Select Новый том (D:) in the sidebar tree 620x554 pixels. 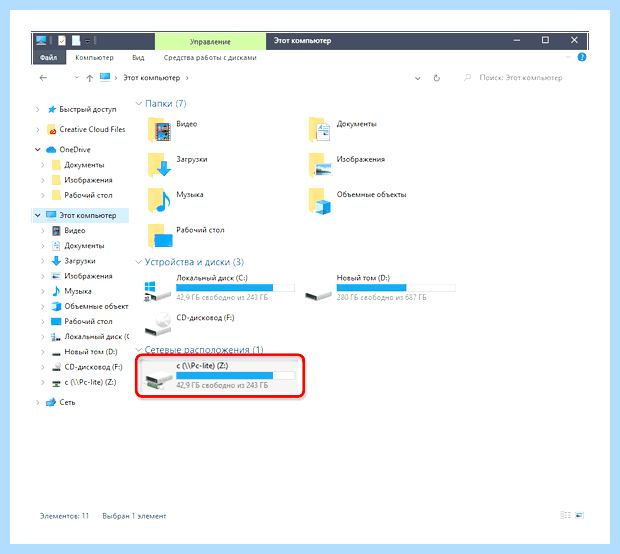click(91, 352)
